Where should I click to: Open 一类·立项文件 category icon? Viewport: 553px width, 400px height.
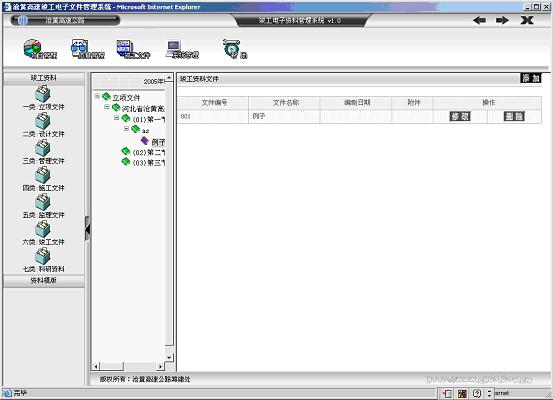coord(43,94)
